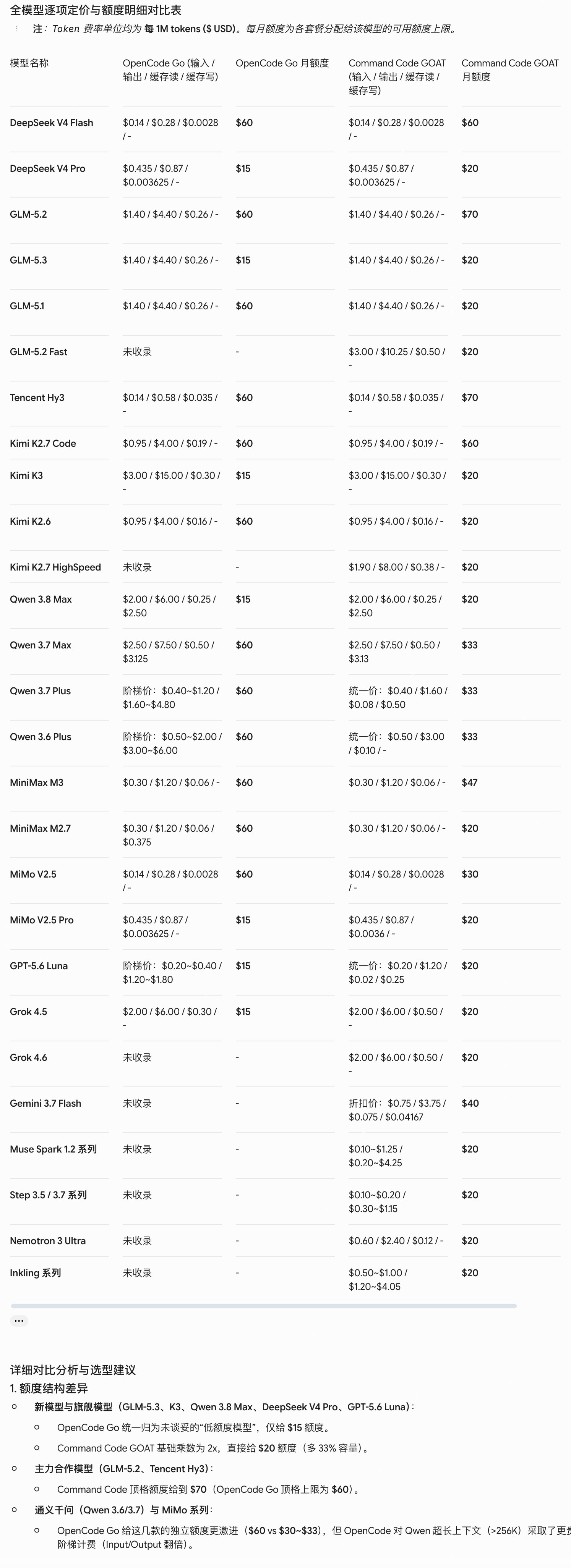This screenshot has height=1568, width=571.
Task: Click the Command Code GOAT 月额度 column header
Action: [x=510, y=70]
